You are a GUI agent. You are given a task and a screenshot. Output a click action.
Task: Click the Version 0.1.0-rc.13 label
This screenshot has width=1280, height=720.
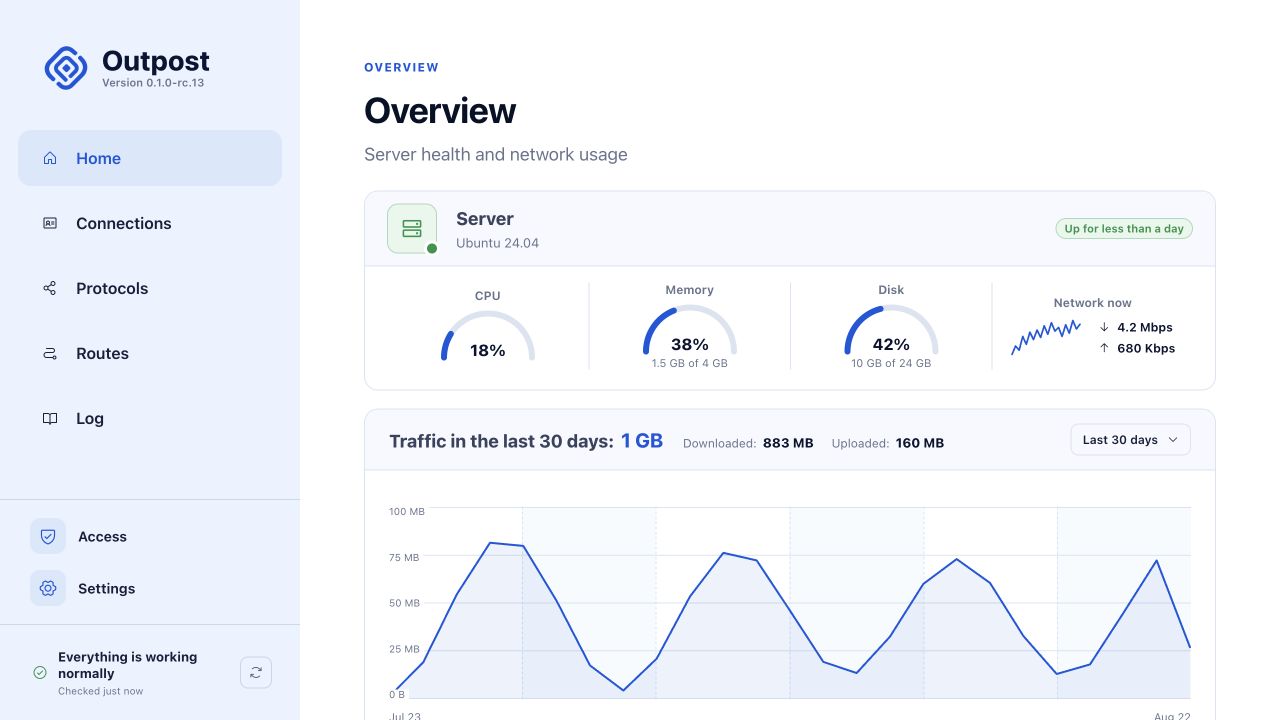(x=153, y=83)
